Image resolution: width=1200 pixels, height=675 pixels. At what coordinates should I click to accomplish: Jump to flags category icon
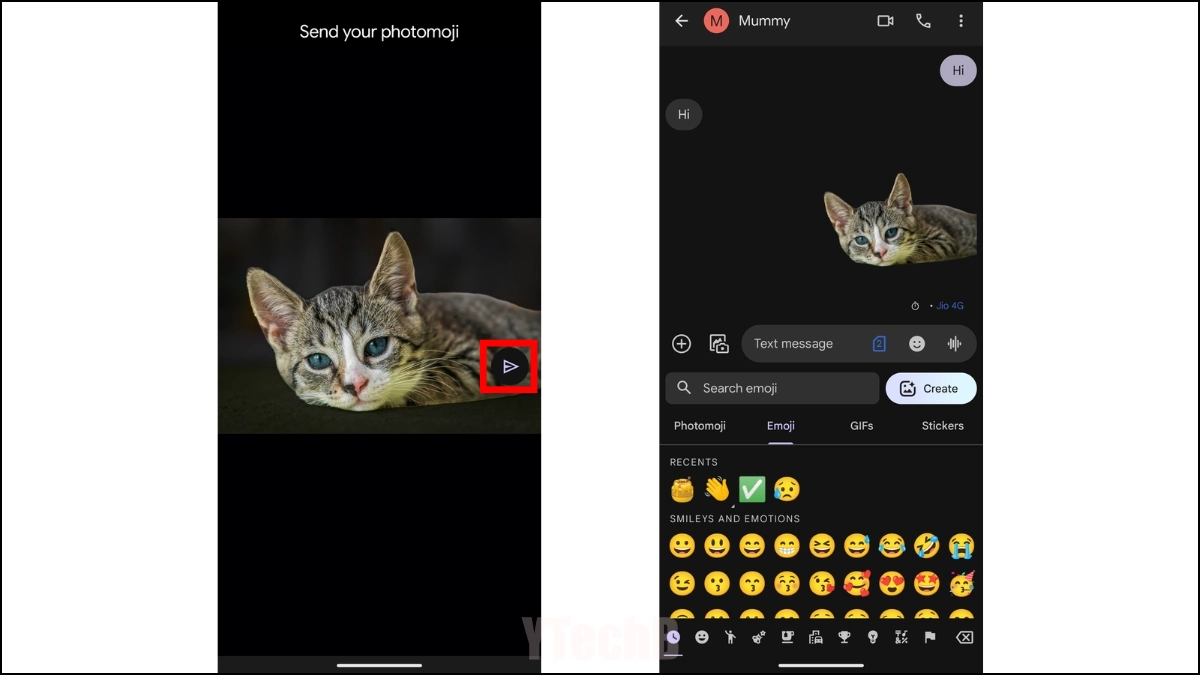[929, 637]
